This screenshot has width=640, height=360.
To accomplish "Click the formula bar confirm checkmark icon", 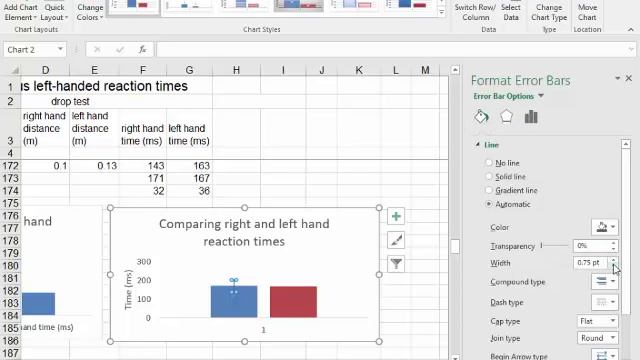I will (120, 49).
